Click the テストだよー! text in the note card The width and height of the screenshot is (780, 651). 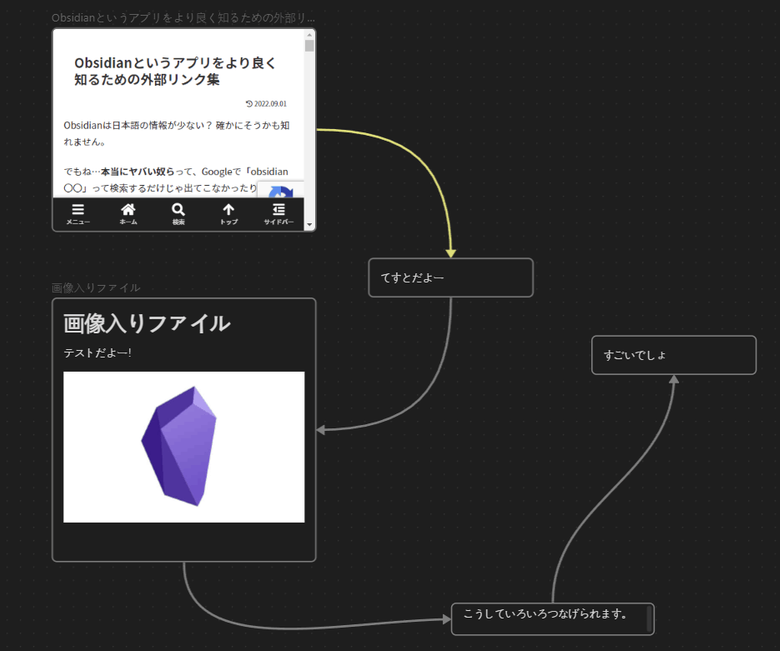tap(98, 353)
